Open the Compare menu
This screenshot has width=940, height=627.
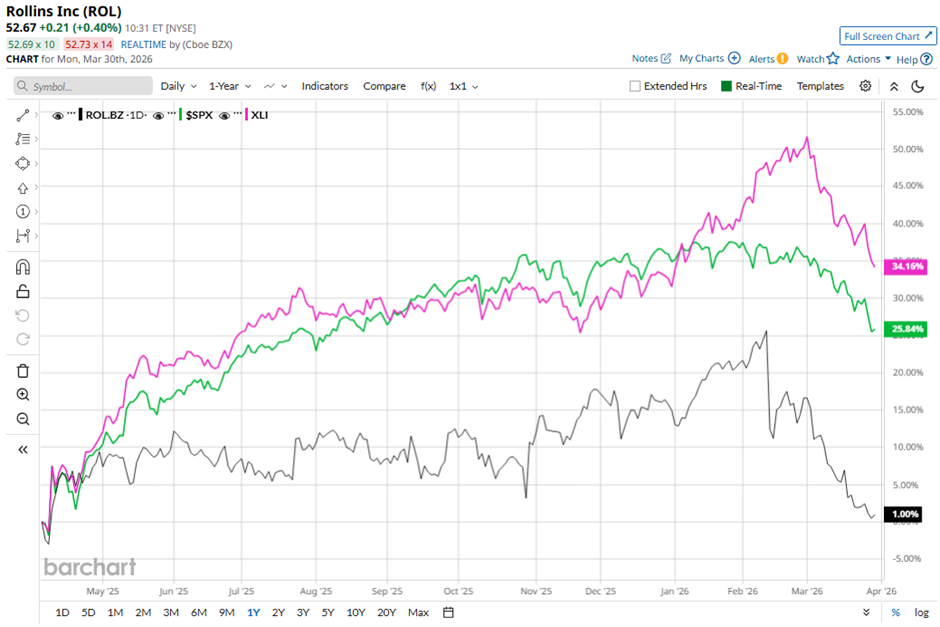click(x=384, y=86)
